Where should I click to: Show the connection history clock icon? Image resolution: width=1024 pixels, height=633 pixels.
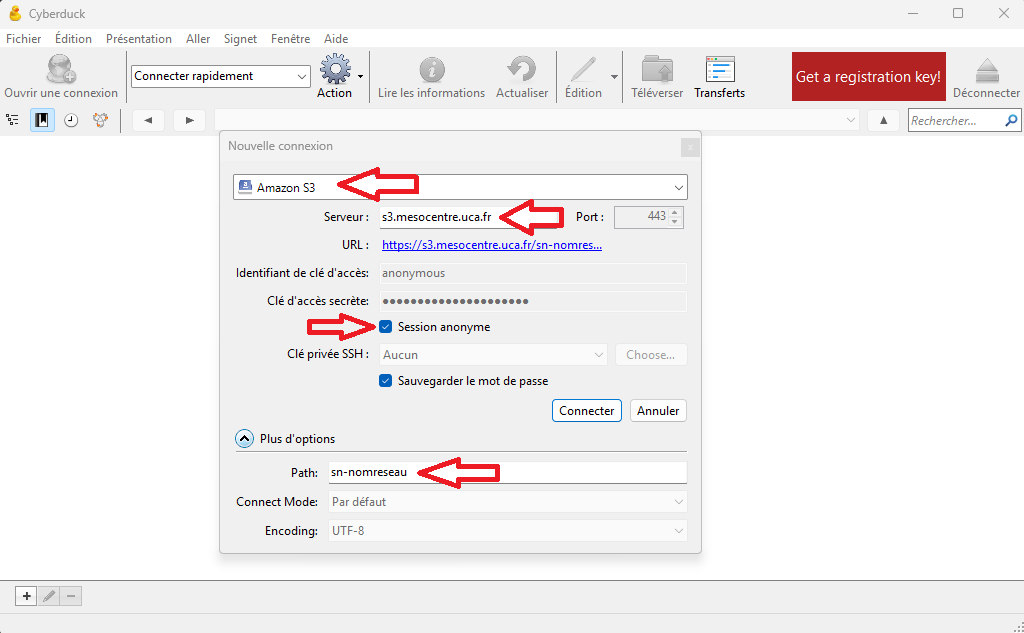tap(71, 120)
